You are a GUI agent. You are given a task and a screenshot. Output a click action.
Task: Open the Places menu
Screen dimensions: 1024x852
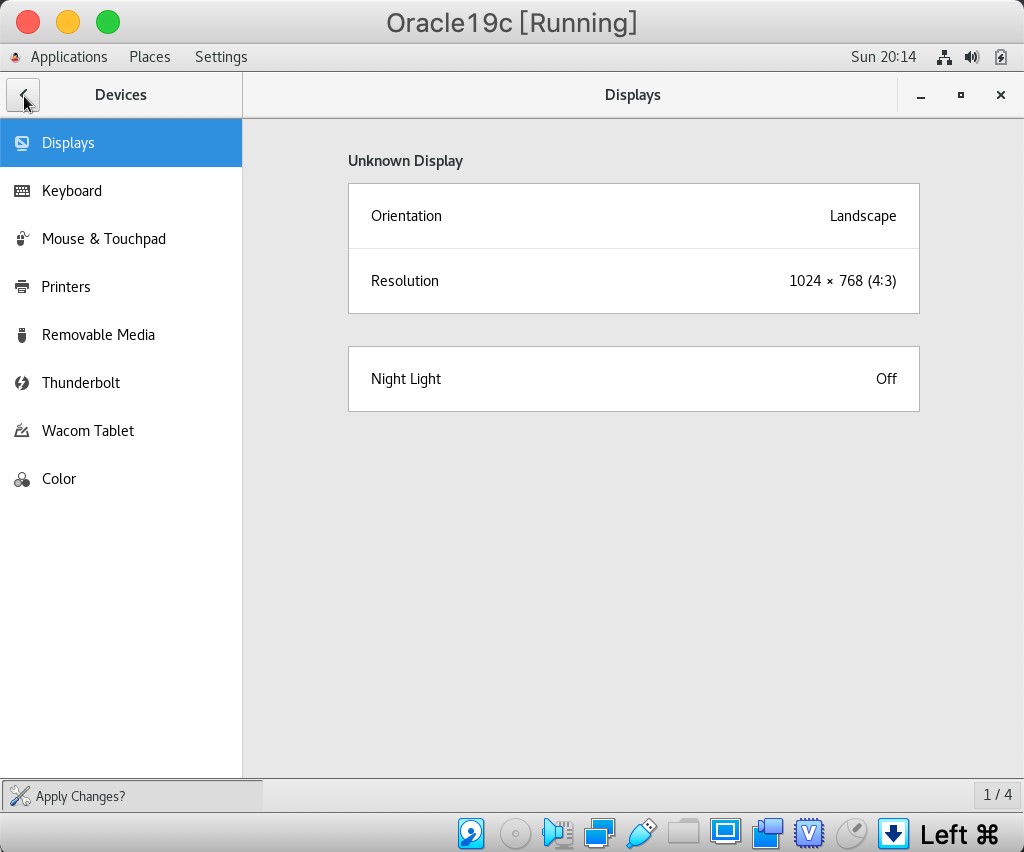point(150,57)
